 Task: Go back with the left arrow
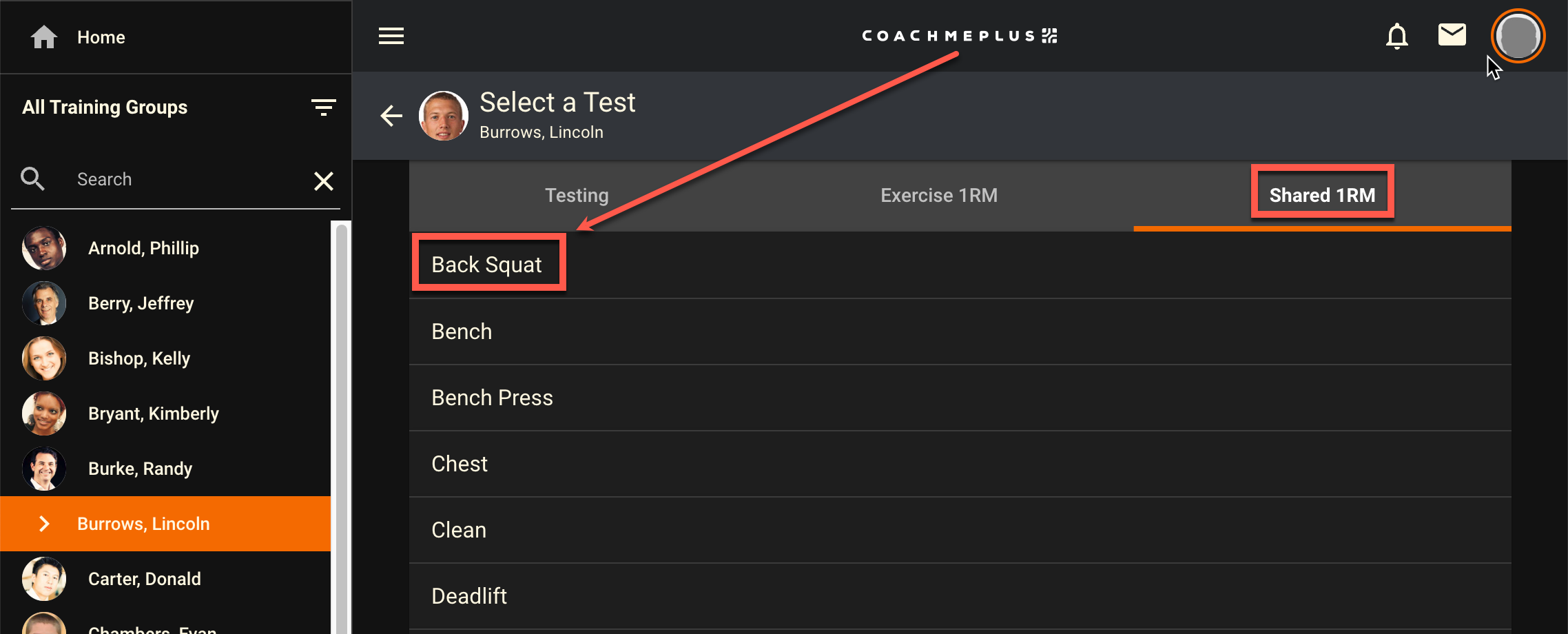(391, 116)
